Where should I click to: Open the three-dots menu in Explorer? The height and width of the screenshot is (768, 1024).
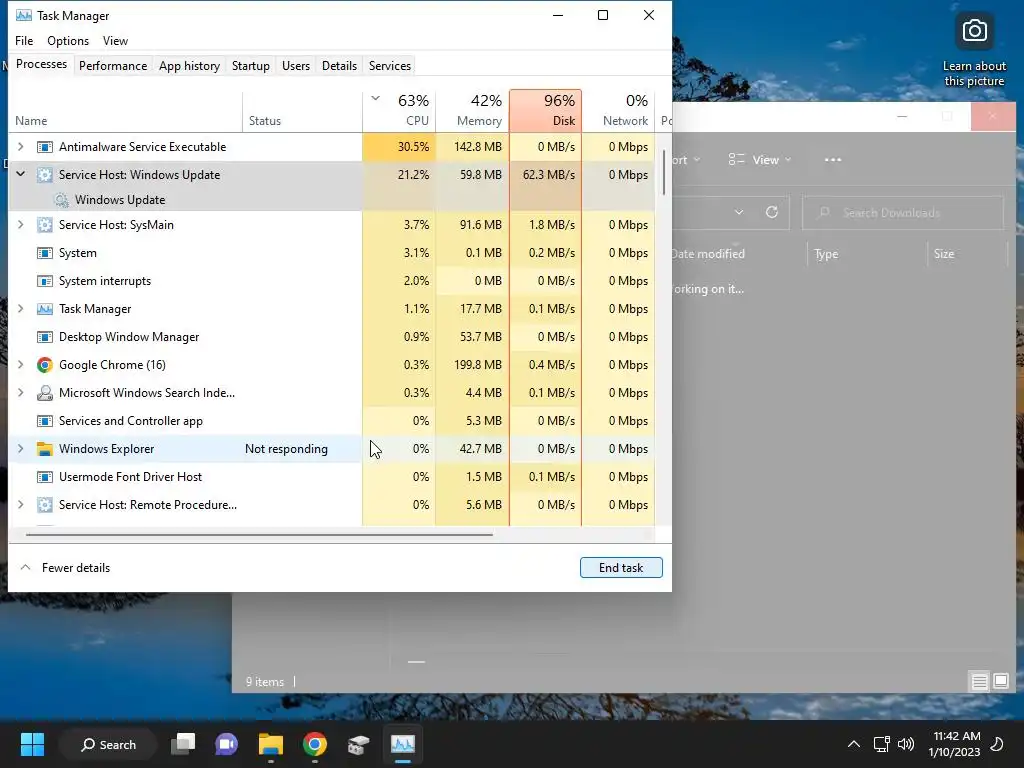[x=833, y=160]
